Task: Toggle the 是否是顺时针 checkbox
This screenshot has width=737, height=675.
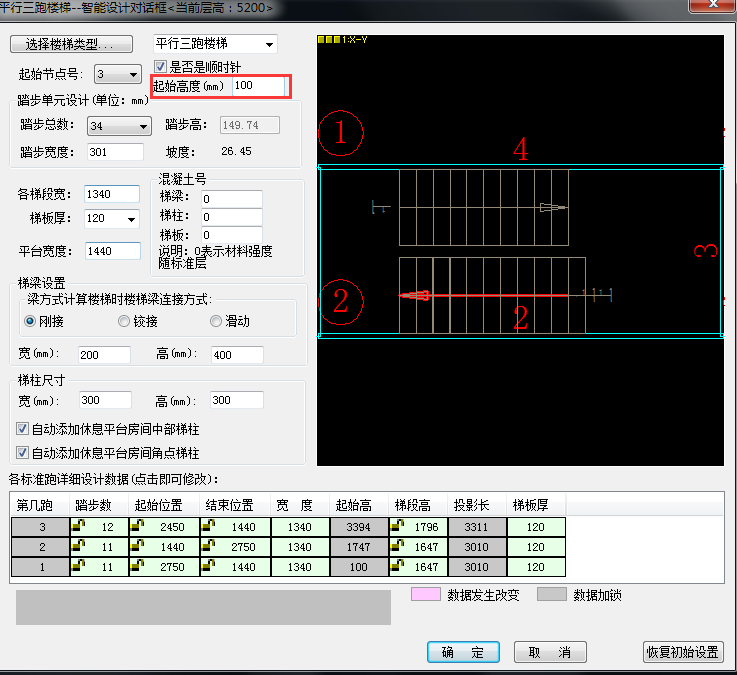Action: 160,67
